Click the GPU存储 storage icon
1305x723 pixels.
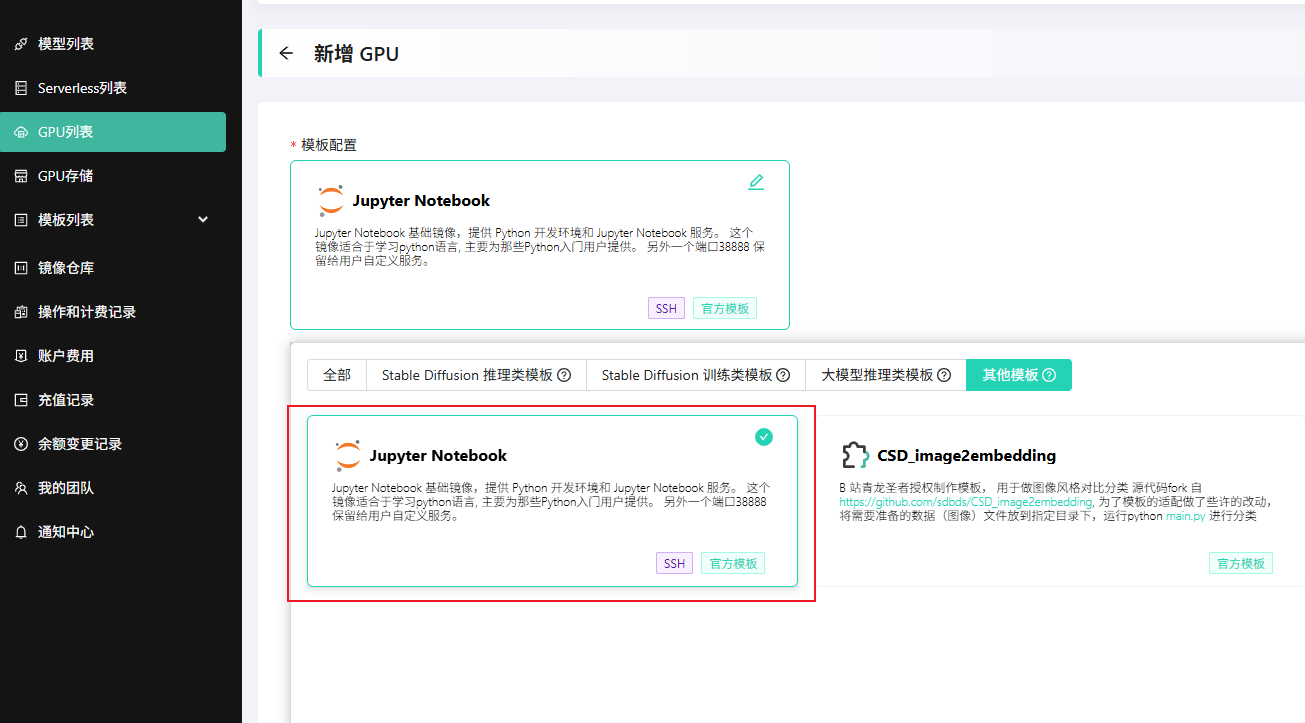click(x=21, y=176)
